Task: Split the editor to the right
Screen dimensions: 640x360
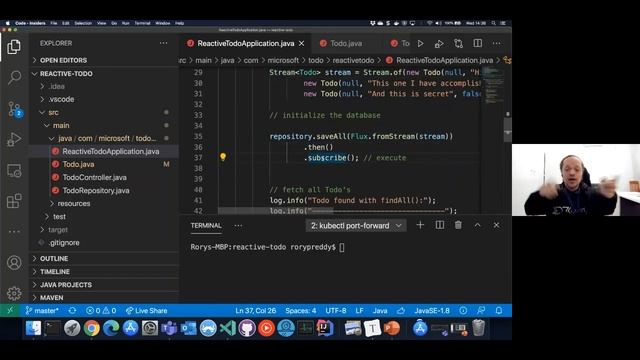Action: coord(478,43)
